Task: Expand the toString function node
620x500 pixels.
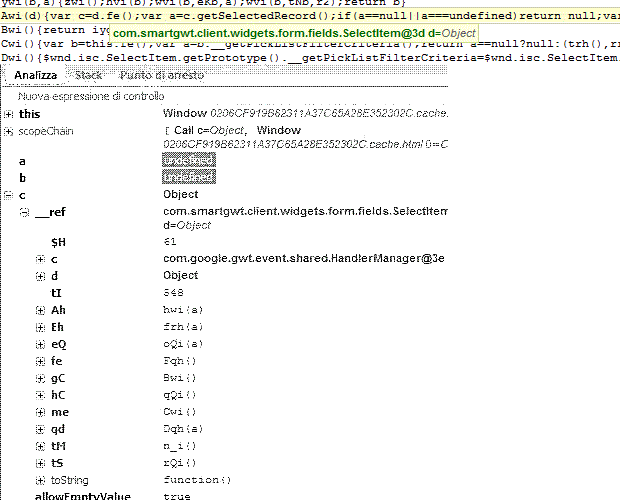Action: click(x=41, y=479)
